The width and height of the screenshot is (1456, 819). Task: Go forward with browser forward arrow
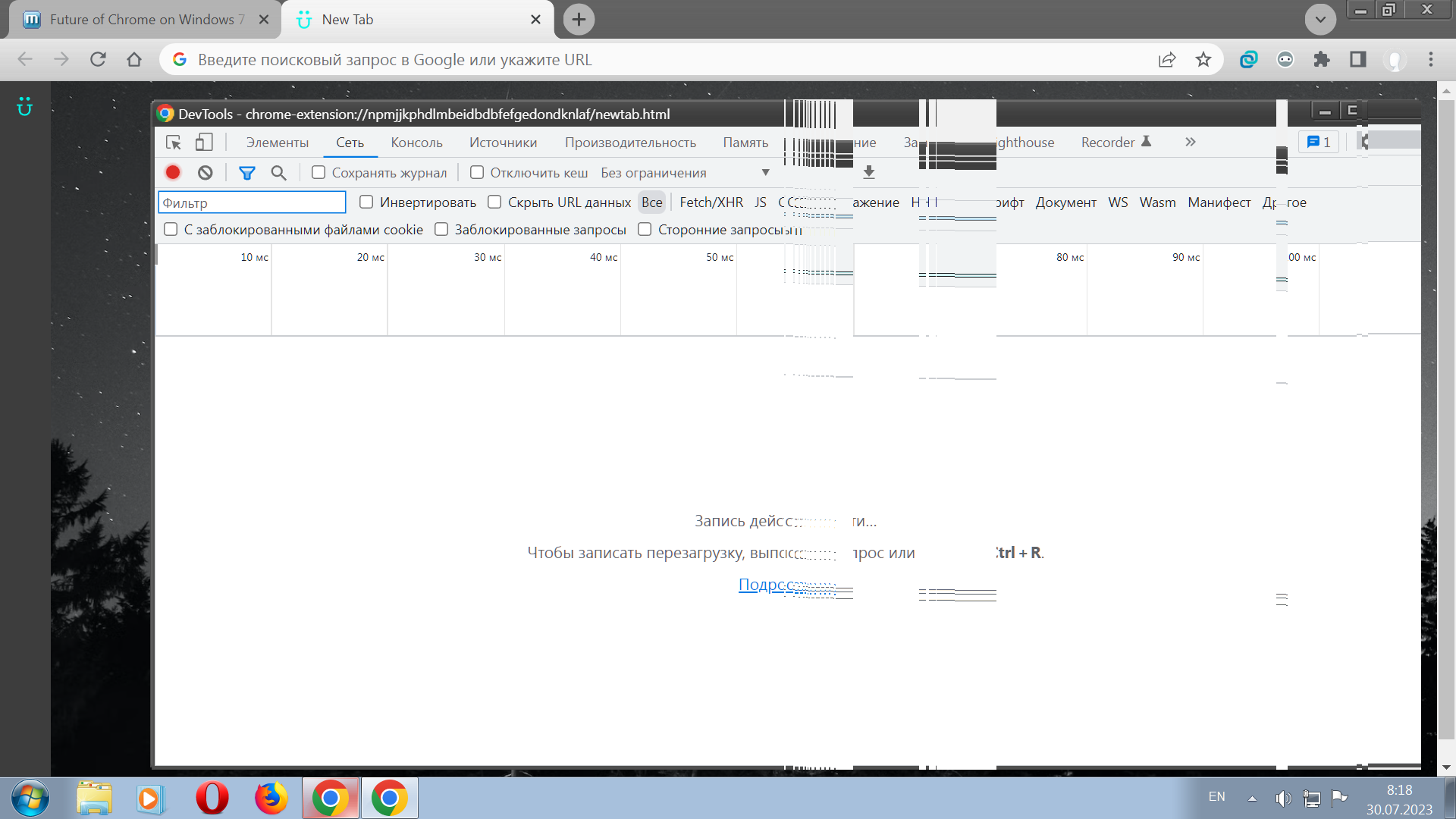point(61,59)
